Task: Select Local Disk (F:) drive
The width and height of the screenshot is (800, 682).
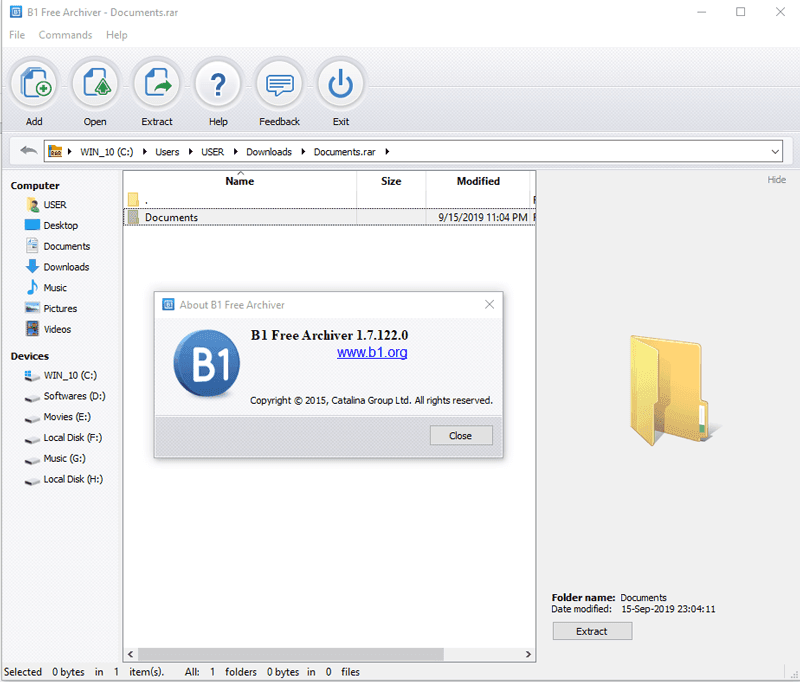Action: click(63, 438)
